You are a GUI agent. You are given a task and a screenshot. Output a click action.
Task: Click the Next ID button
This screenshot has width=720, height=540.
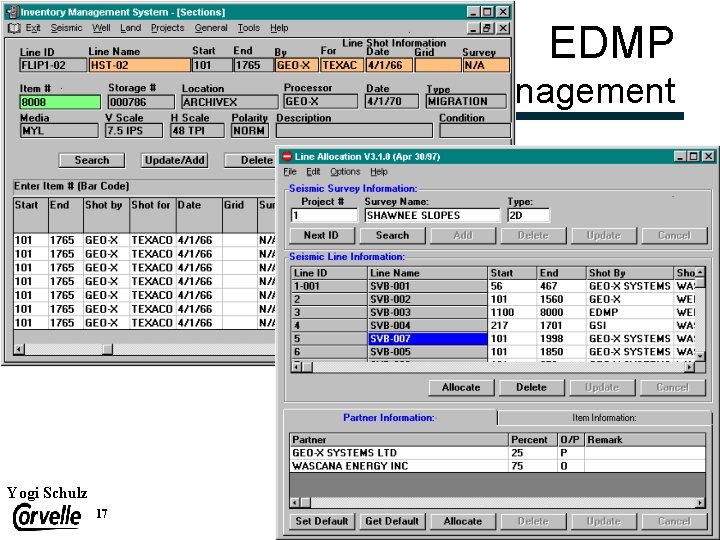click(x=322, y=236)
